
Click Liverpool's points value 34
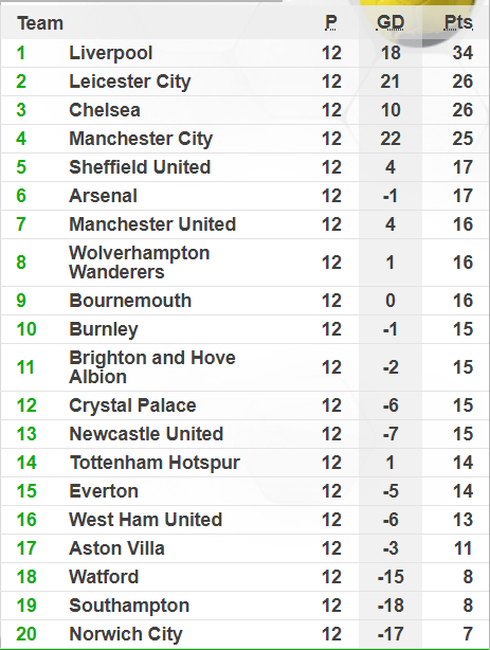point(463,53)
